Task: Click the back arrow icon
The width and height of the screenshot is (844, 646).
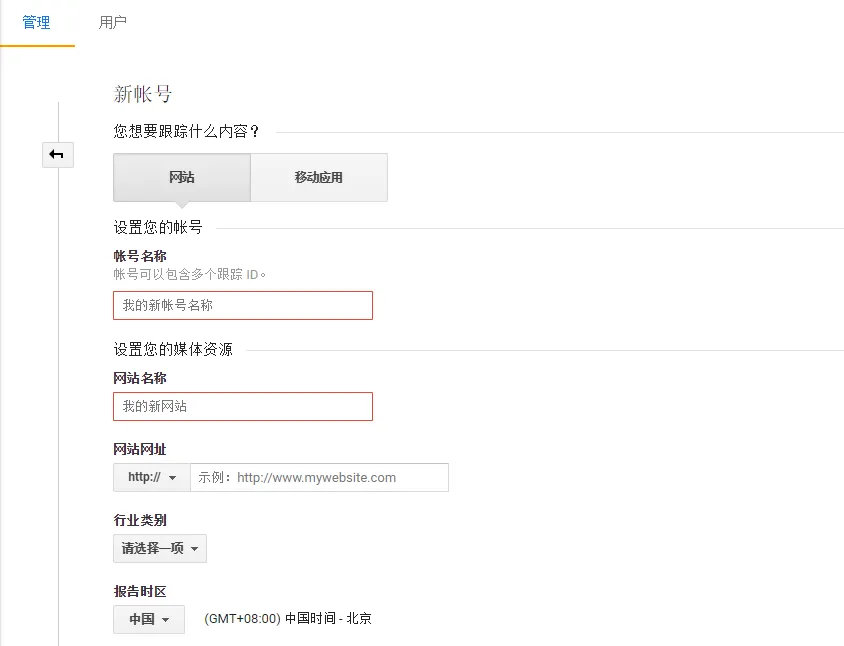Action: [57, 154]
